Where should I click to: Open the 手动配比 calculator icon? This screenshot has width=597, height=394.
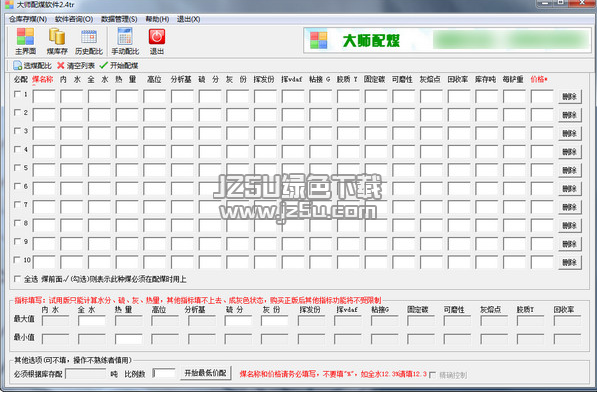[125, 37]
